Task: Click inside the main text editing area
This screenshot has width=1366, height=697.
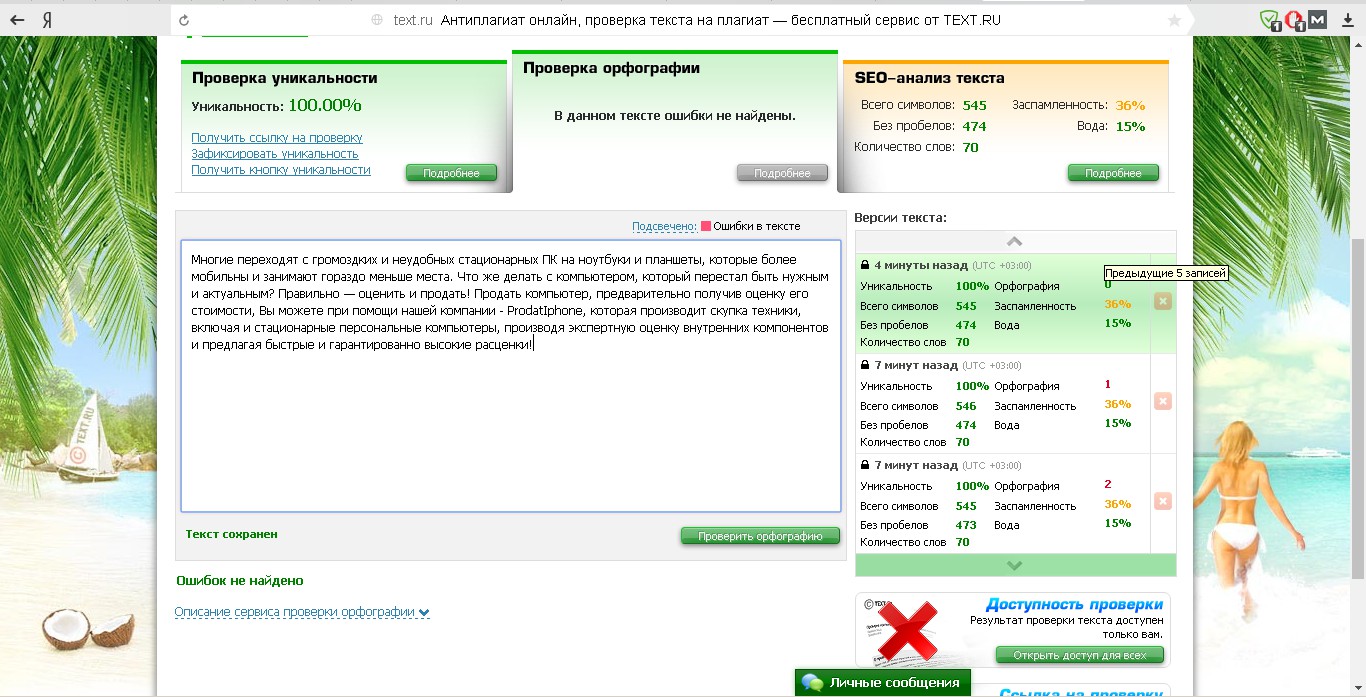Action: click(511, 376)
